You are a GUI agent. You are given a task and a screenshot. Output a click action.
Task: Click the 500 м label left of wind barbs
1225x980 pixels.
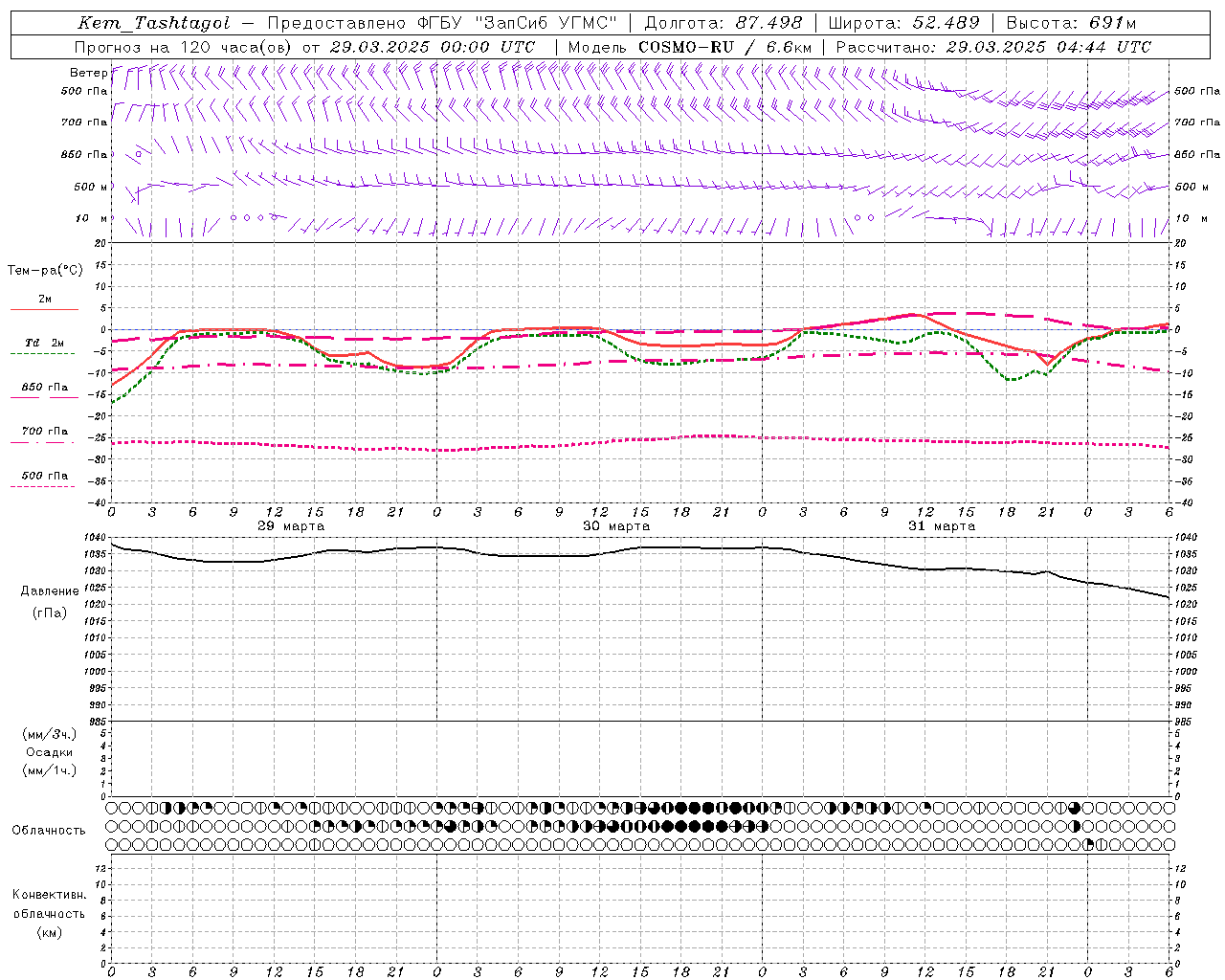click(90, 187)
